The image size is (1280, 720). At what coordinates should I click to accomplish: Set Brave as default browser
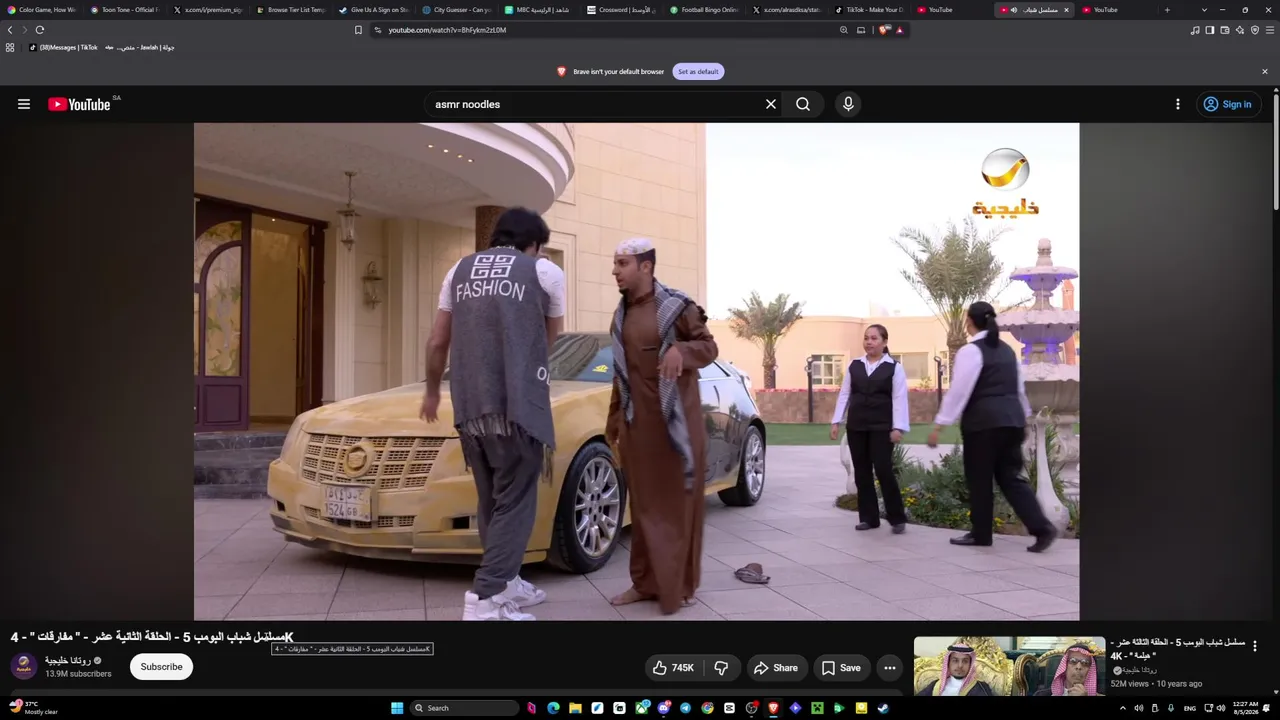pos(698,72)
